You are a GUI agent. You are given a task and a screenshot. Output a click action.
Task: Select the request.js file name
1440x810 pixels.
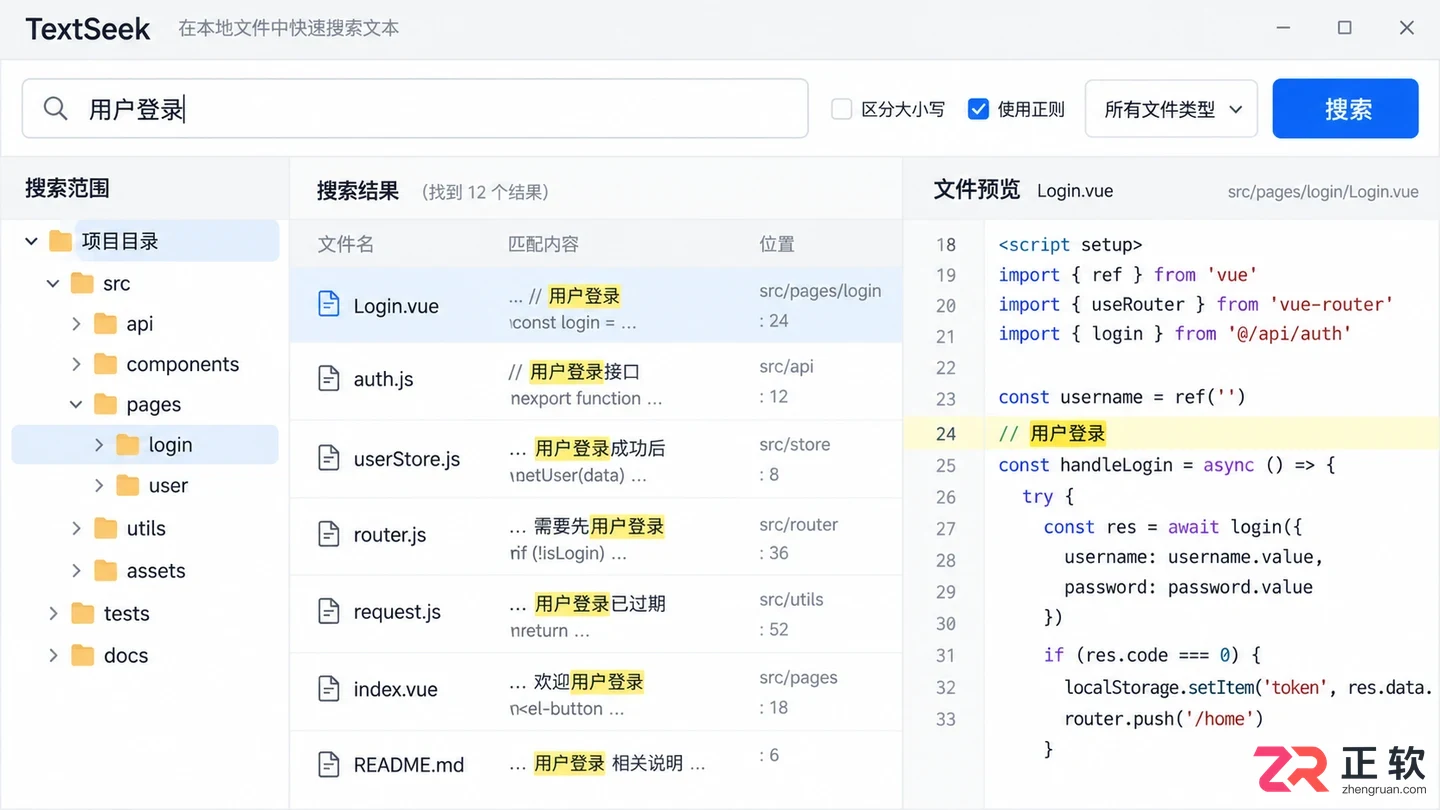pyautogui.click(x=397, y=612)
